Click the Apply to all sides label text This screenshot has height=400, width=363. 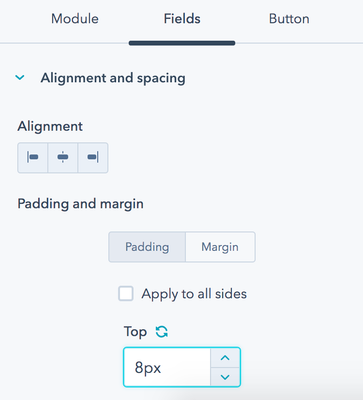[x=194, y=294]
